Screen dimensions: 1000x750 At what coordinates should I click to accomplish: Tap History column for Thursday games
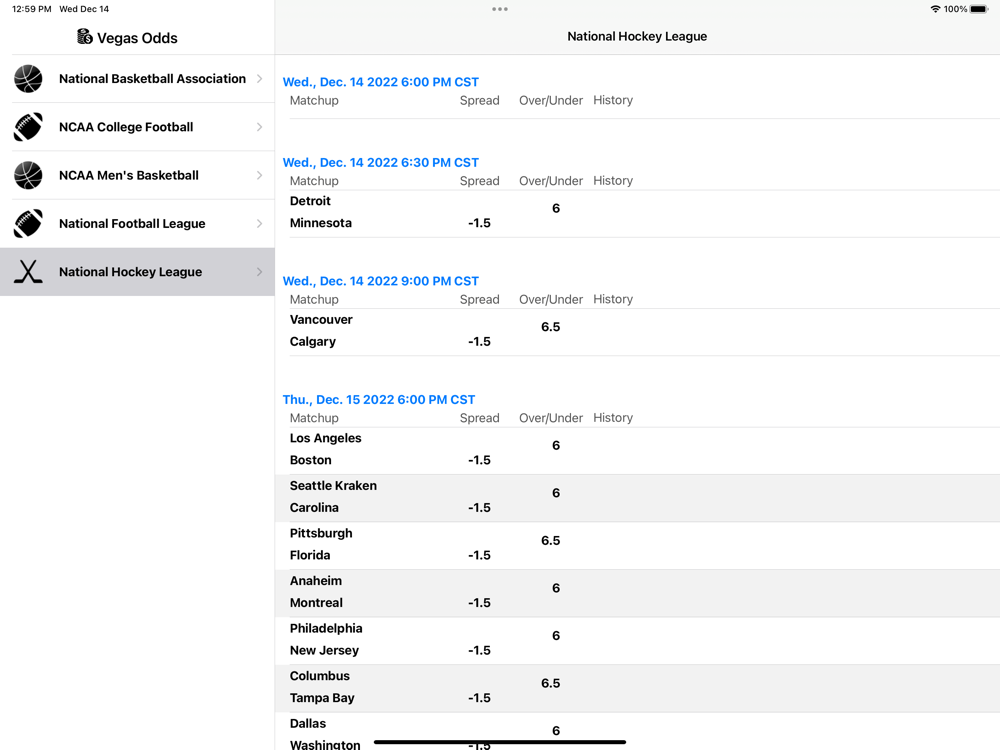point(613,418)
